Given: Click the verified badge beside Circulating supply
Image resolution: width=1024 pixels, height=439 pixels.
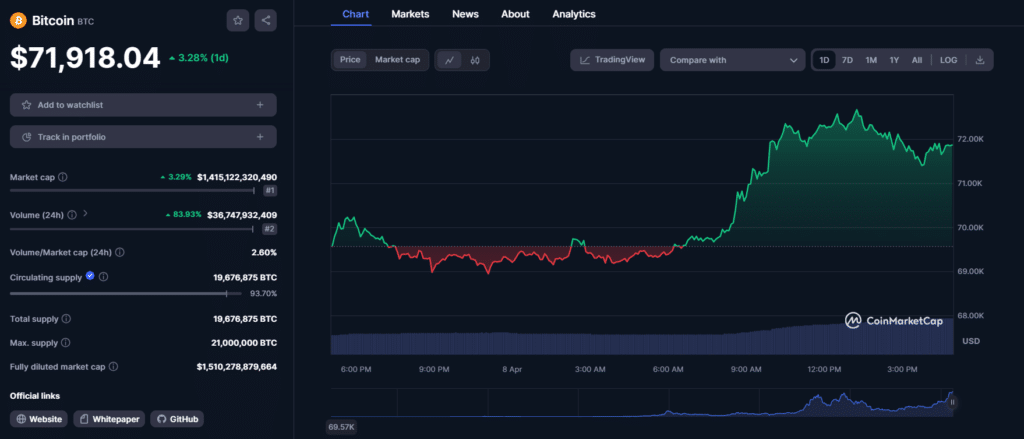Looking at the screenshot, I should pyautogui.click(x=90, y=276).
